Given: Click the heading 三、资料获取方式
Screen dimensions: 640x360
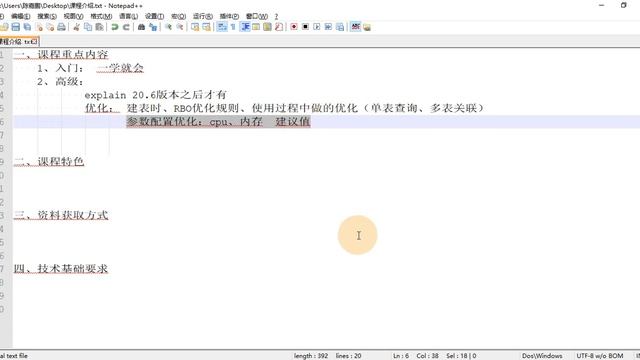Looking at the screenshot, I should 61,215.
